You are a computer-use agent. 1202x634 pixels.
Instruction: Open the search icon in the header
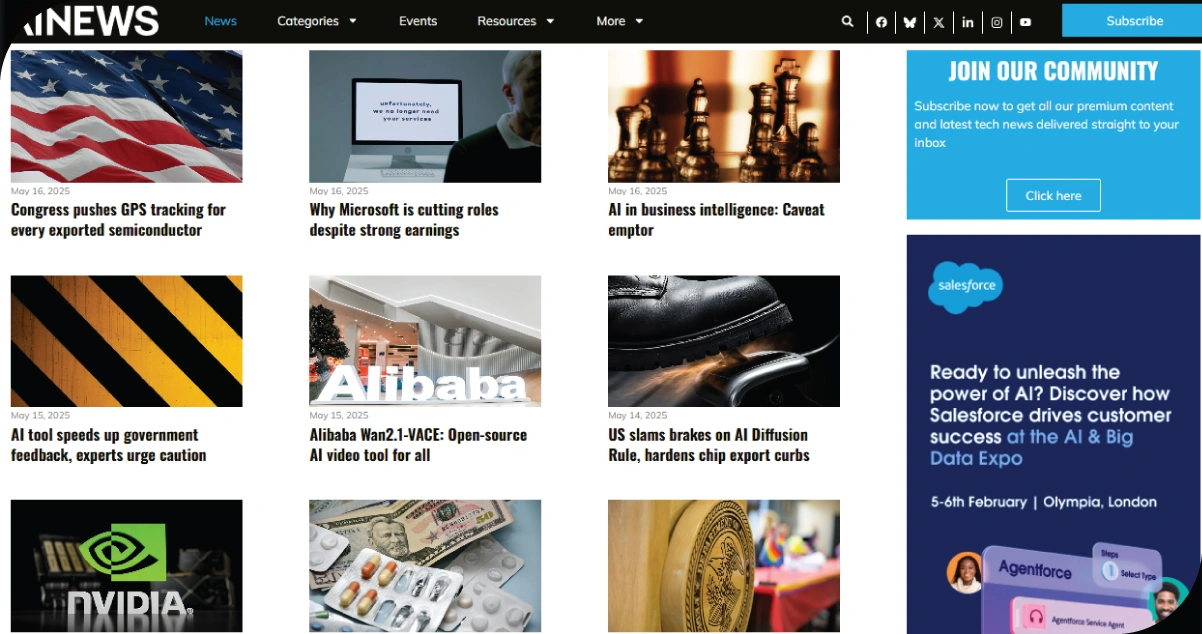tap(847, 21)
